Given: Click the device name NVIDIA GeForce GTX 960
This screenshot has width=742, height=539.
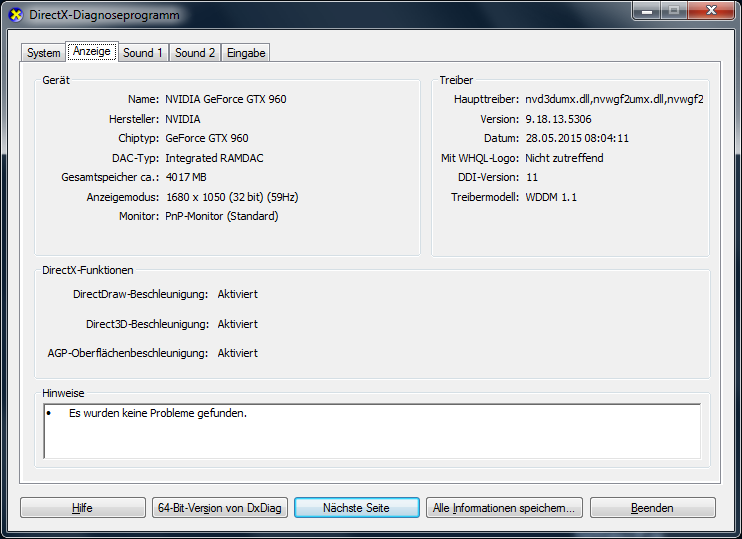Looking at the screenshot, I should click(x=225, y=100).
